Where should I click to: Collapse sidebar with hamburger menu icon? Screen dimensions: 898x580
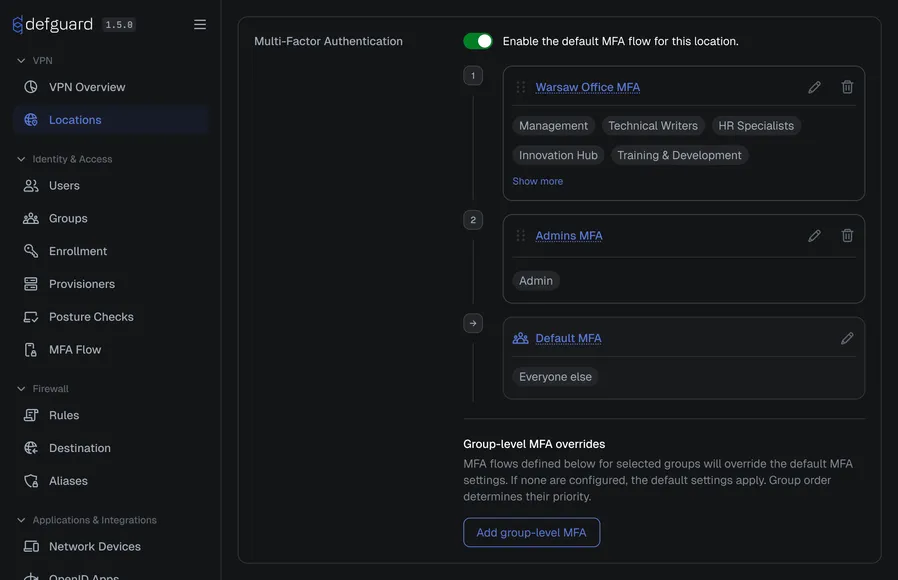pyautogui.click(x=200, y=25)
